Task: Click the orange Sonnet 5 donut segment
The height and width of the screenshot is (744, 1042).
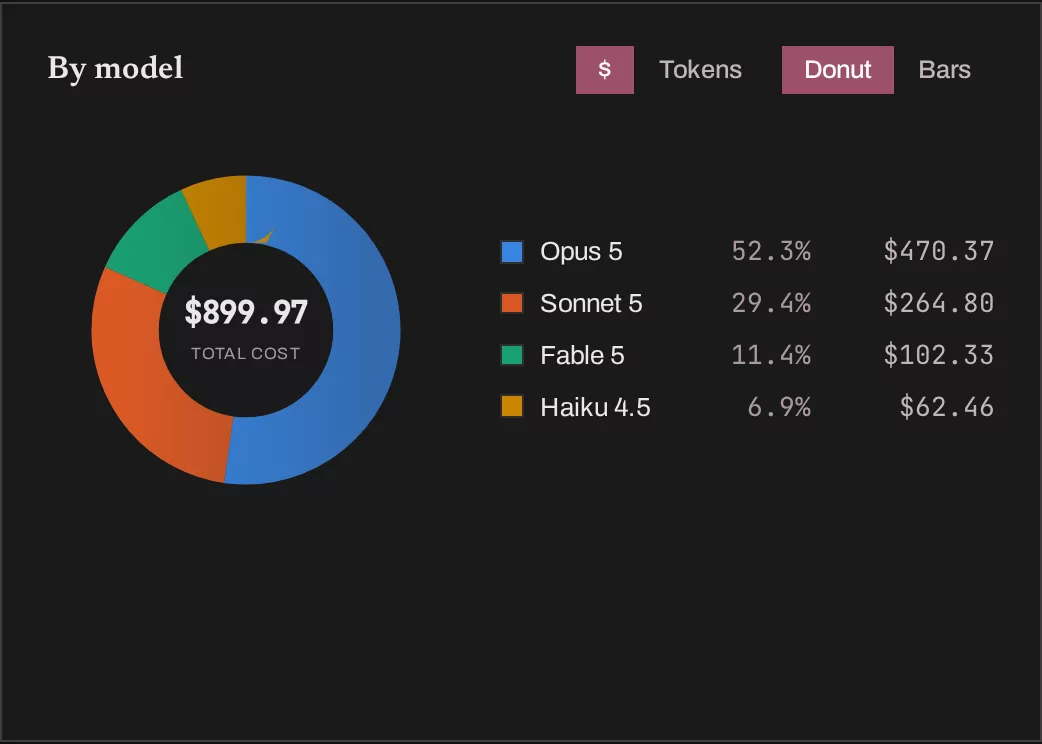Action: [143, 385]
